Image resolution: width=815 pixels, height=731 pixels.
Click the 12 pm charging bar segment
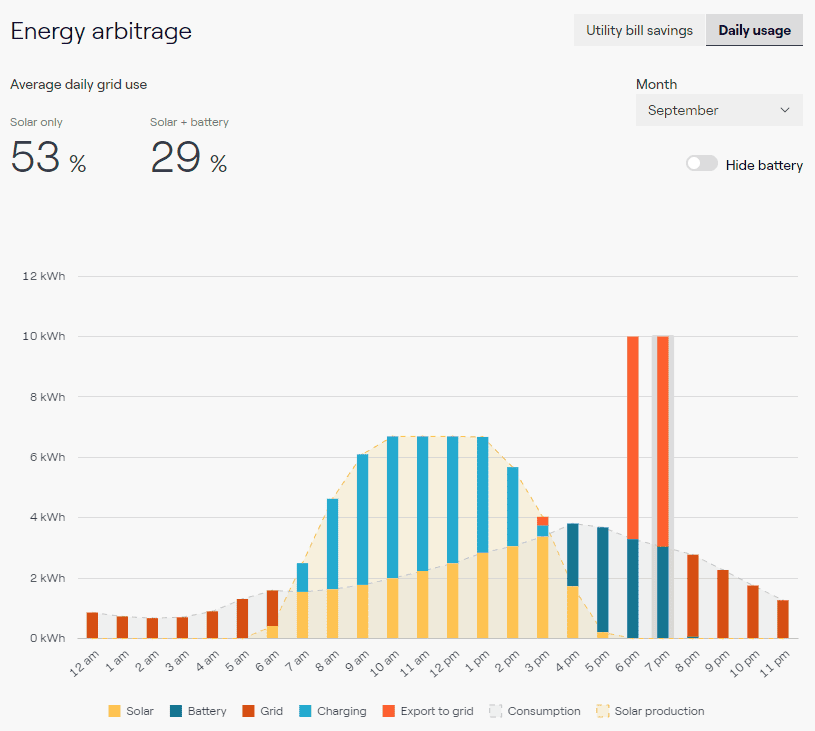click(x=453, y=500)
